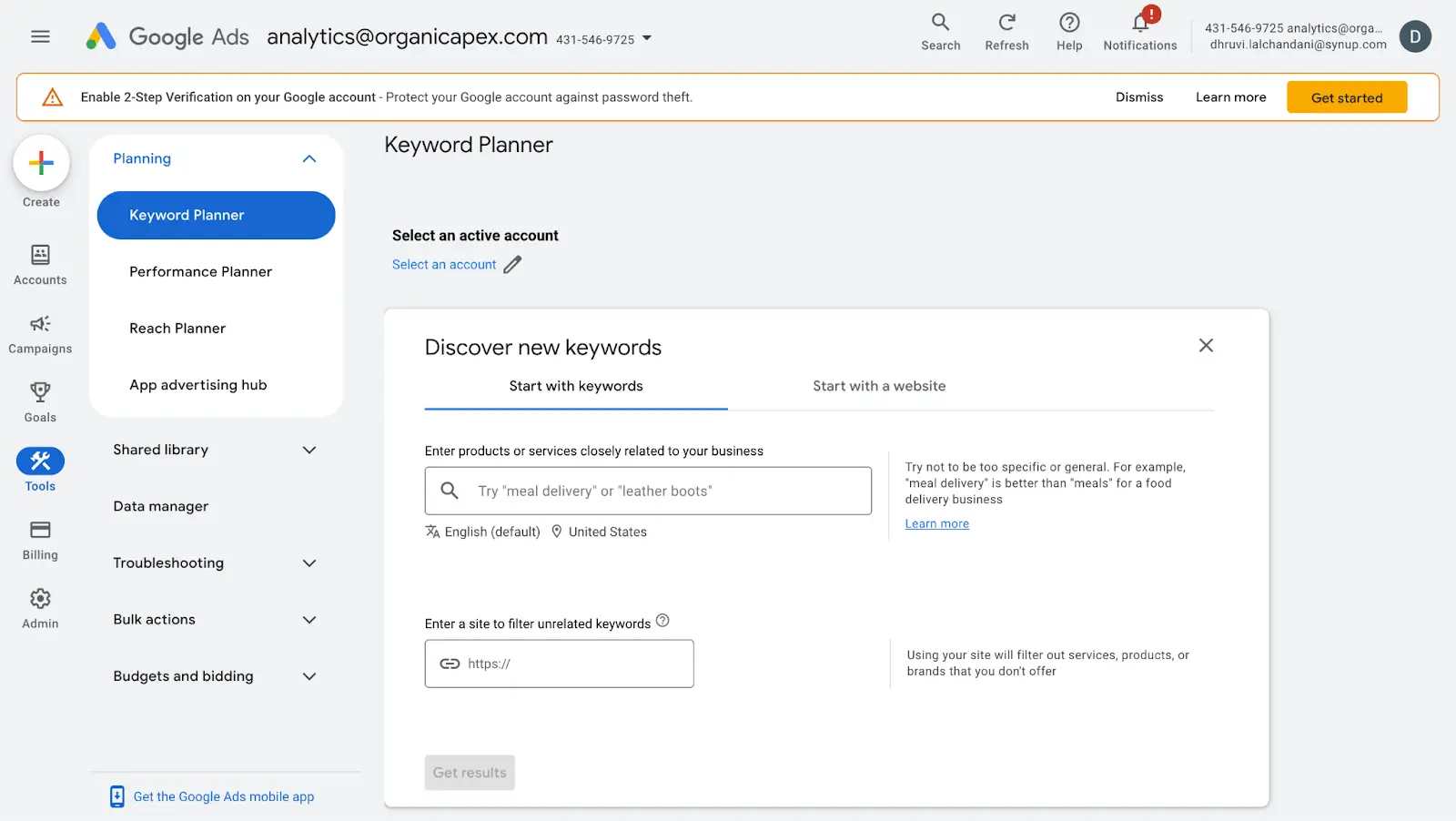Dismiss the 2-Step Verification banner
This screenshot has width=1456, height=821.
click(1139, 97)
